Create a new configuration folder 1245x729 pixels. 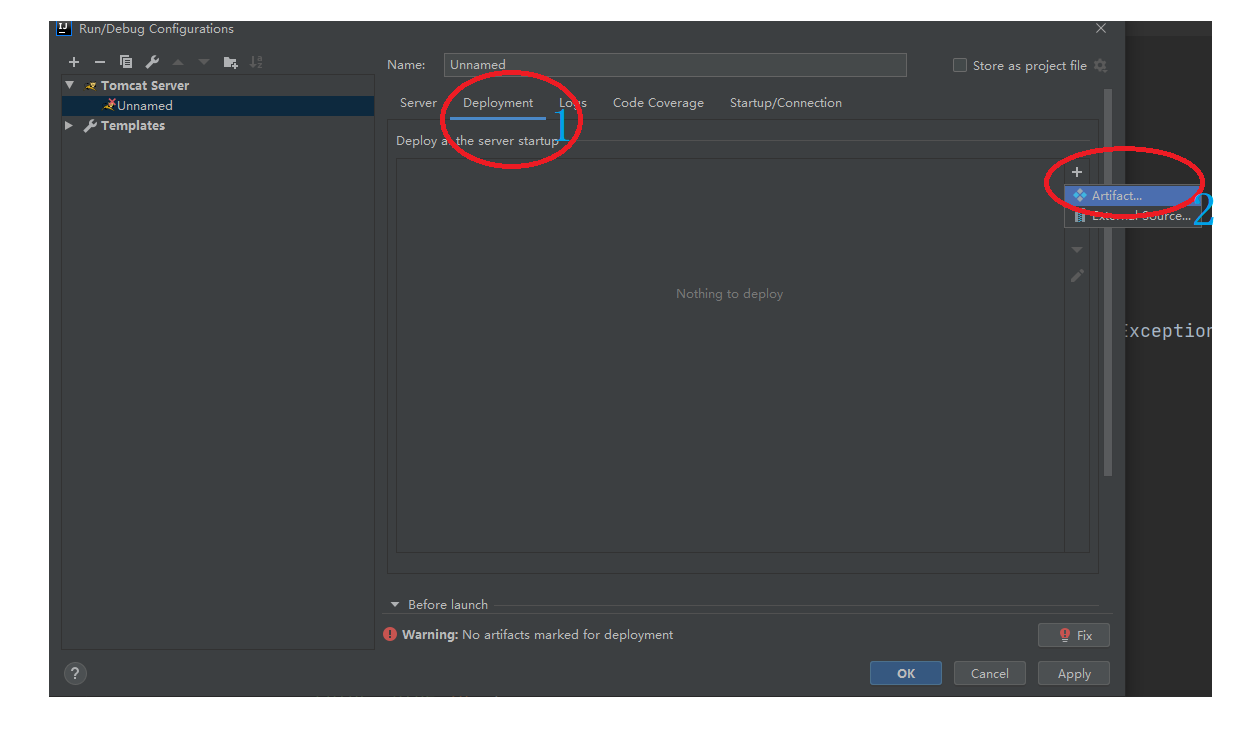[x=231, y=62]
